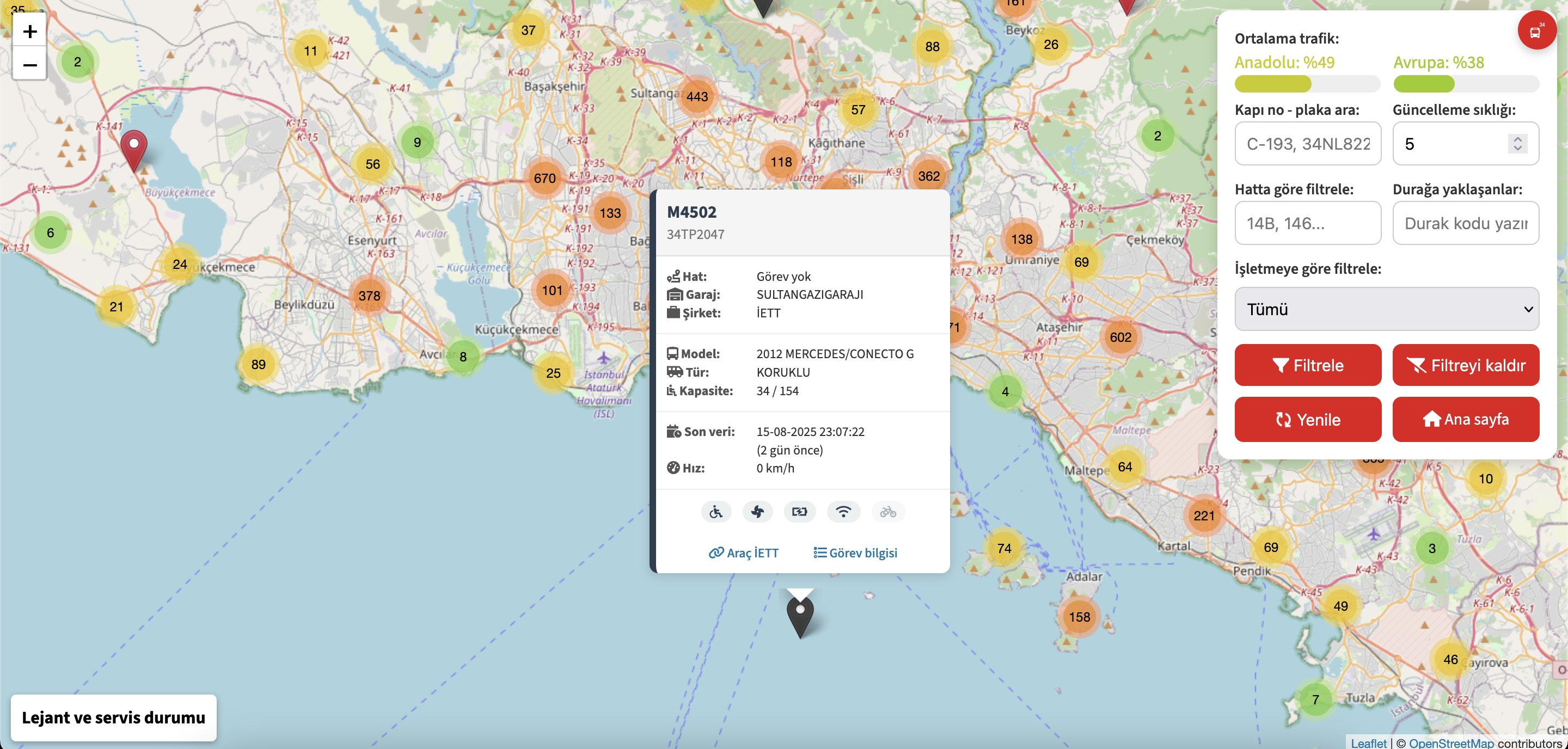Click the wheelchair accessibility icon in popup

[x=716, y=512]
